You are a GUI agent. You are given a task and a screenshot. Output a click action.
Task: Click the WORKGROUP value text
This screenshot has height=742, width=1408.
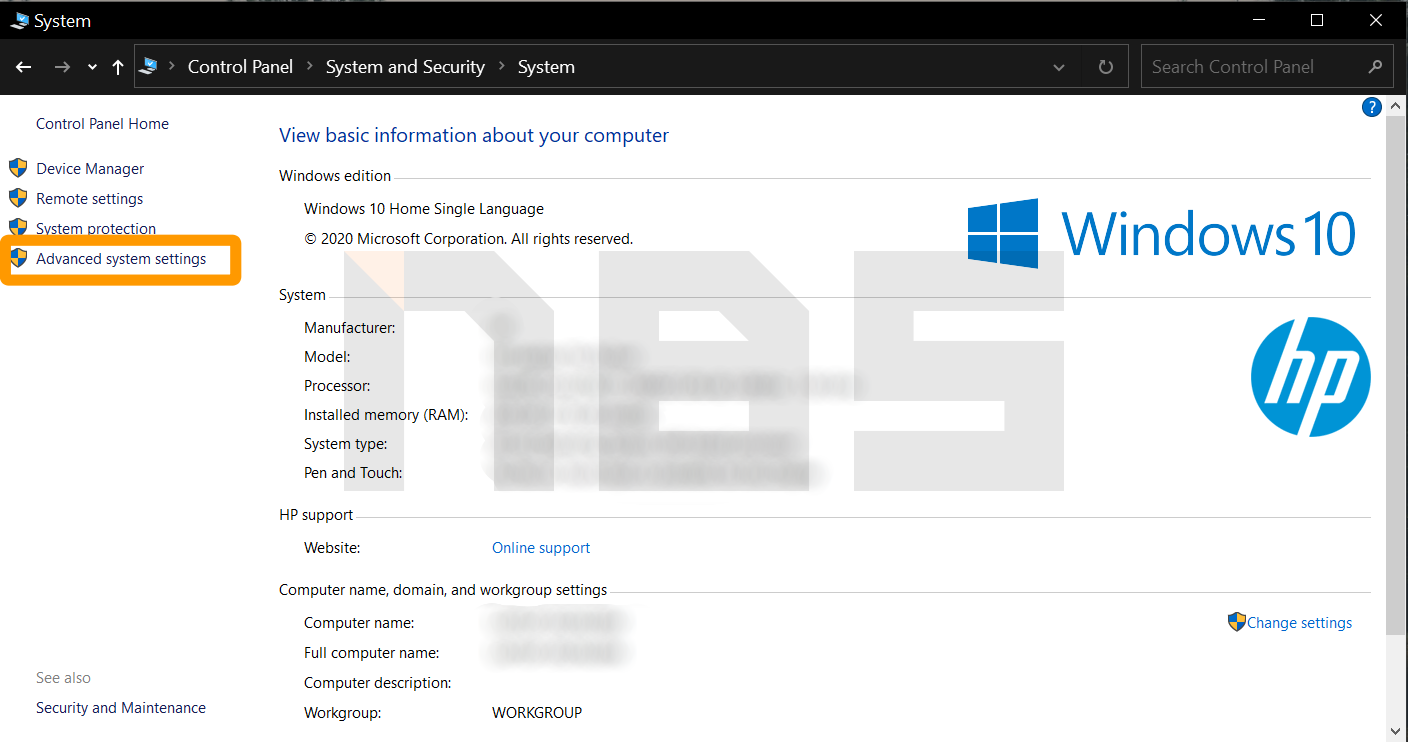point(537,713)
